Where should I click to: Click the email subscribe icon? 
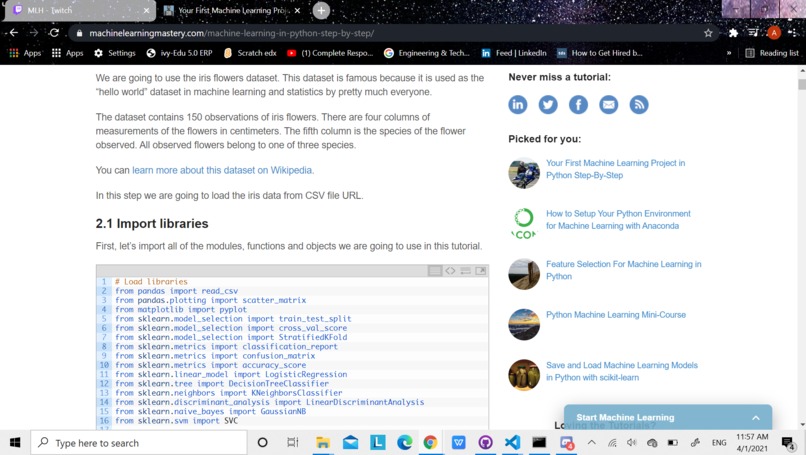click(609, 105)
